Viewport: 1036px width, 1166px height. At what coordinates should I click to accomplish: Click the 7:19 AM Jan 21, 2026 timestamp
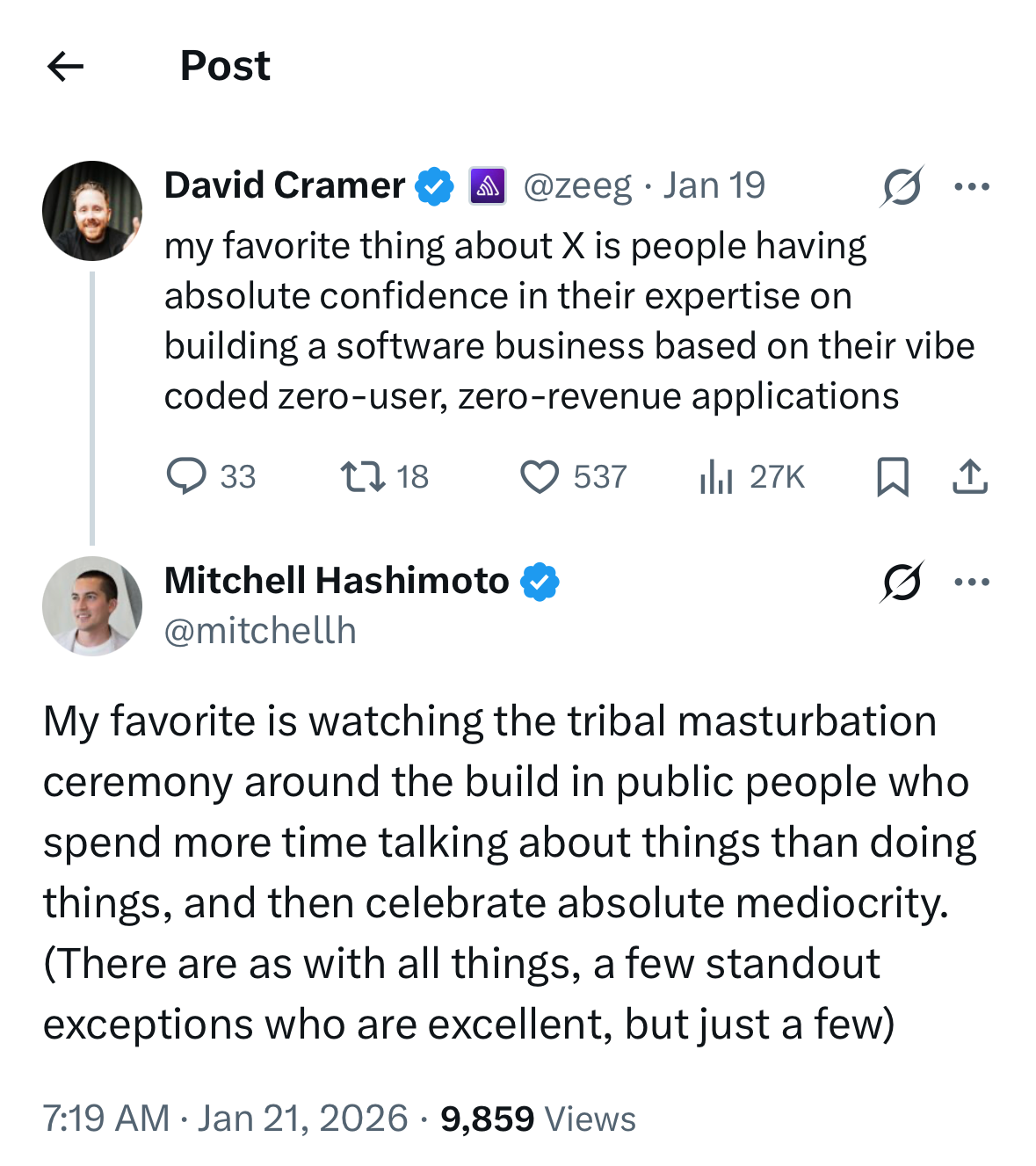coord(225,1119)
